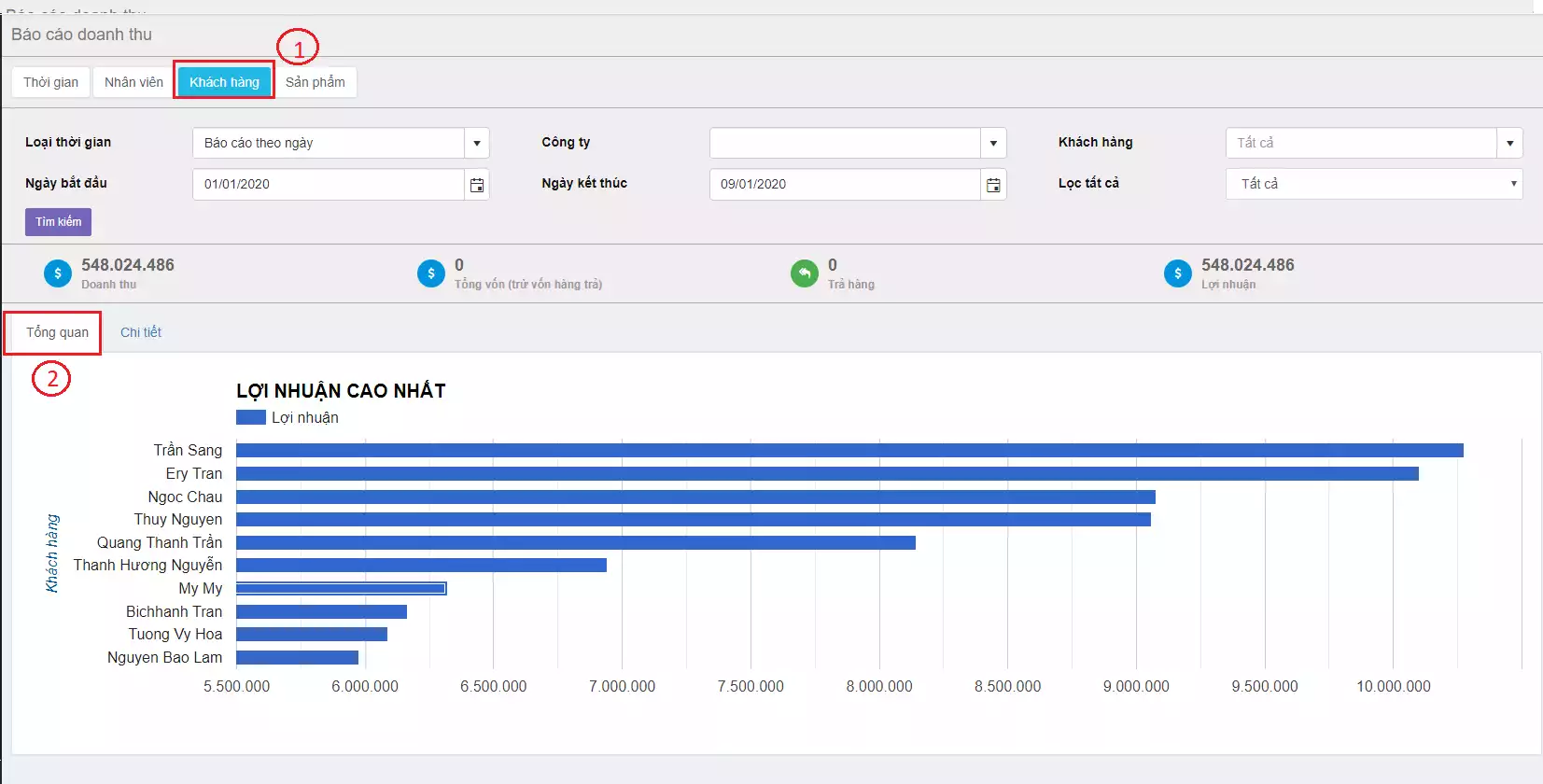Click the Lợi nhuận dollar icon
Screen dimensions: 1543x784
coord(1178,273)
